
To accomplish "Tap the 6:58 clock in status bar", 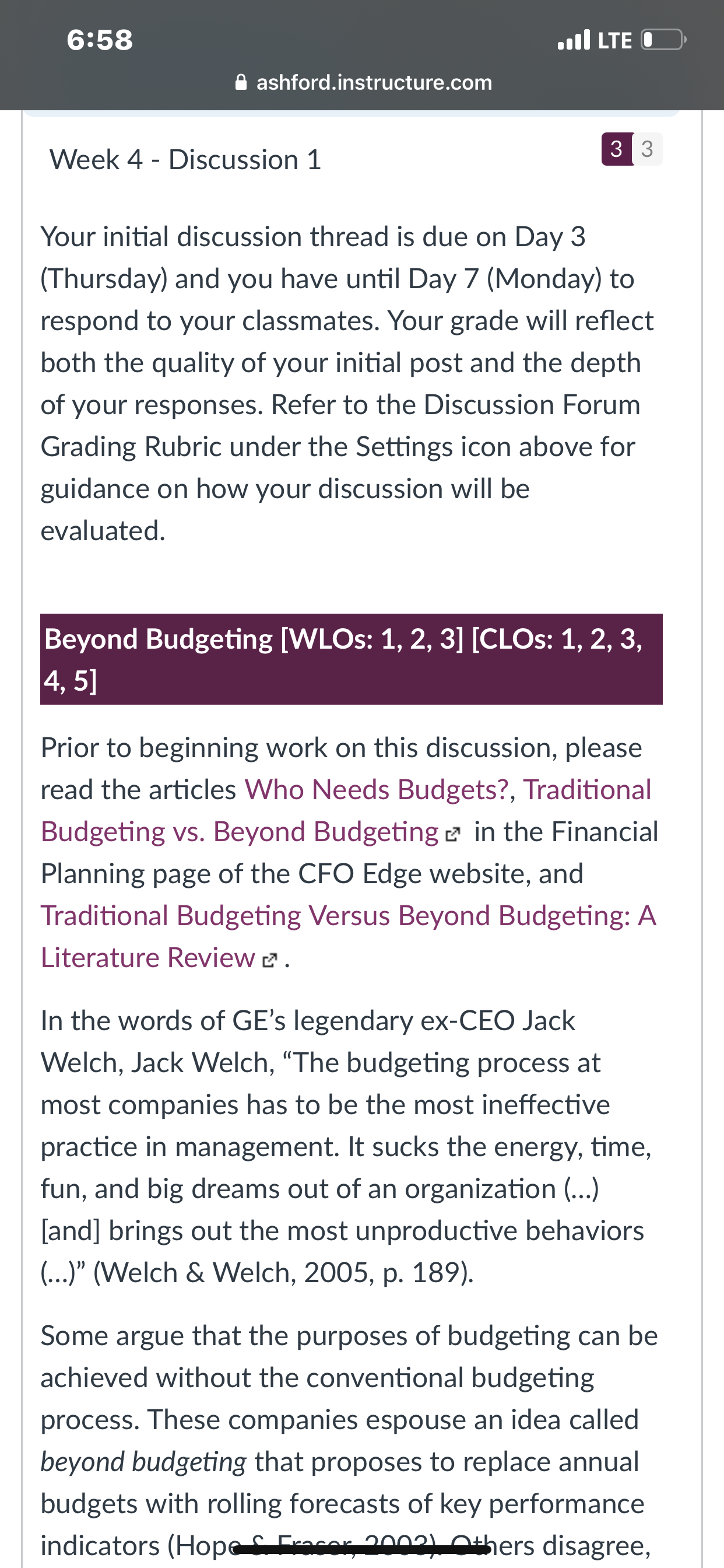I will coord(100,40).
